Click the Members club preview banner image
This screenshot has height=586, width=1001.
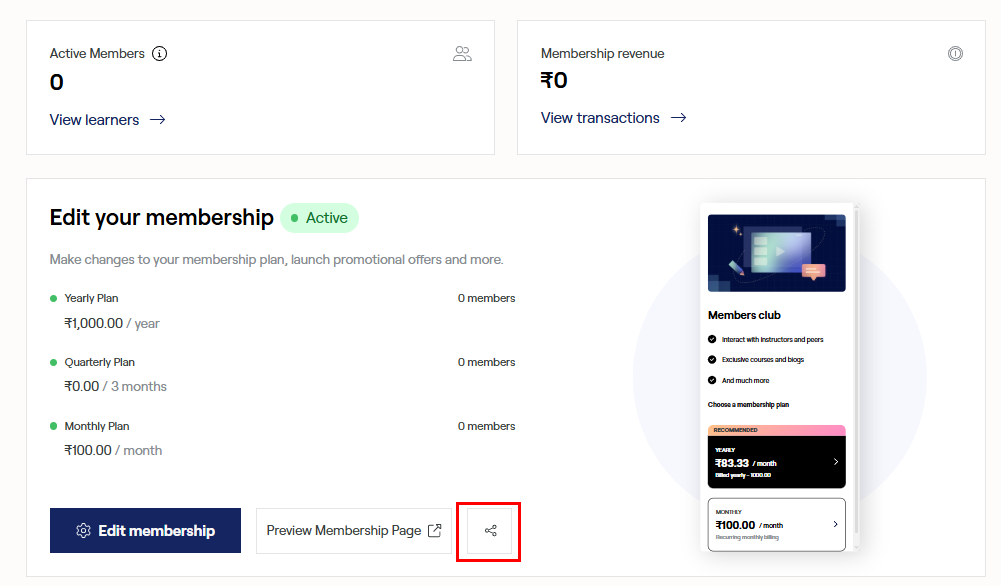776,252
